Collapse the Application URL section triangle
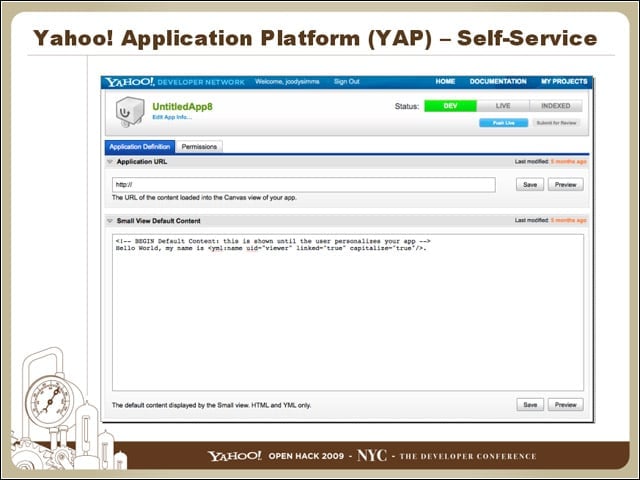Image resolution: width=640 pixels, height=480 pixels. tap(110, 162)
